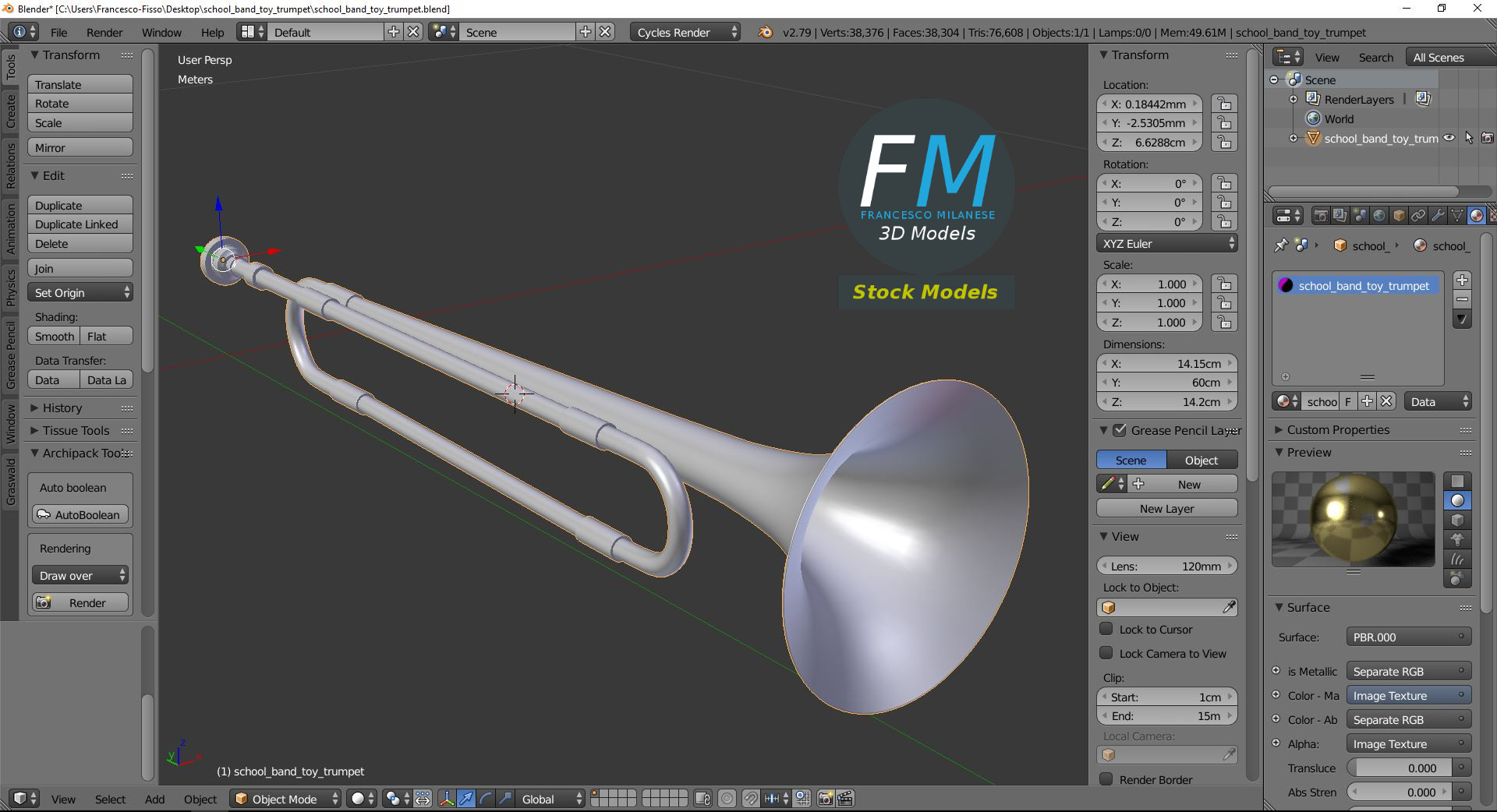
Task: Select flat plane material preview
Action: pyautogui.click(x=1457, y=482)
